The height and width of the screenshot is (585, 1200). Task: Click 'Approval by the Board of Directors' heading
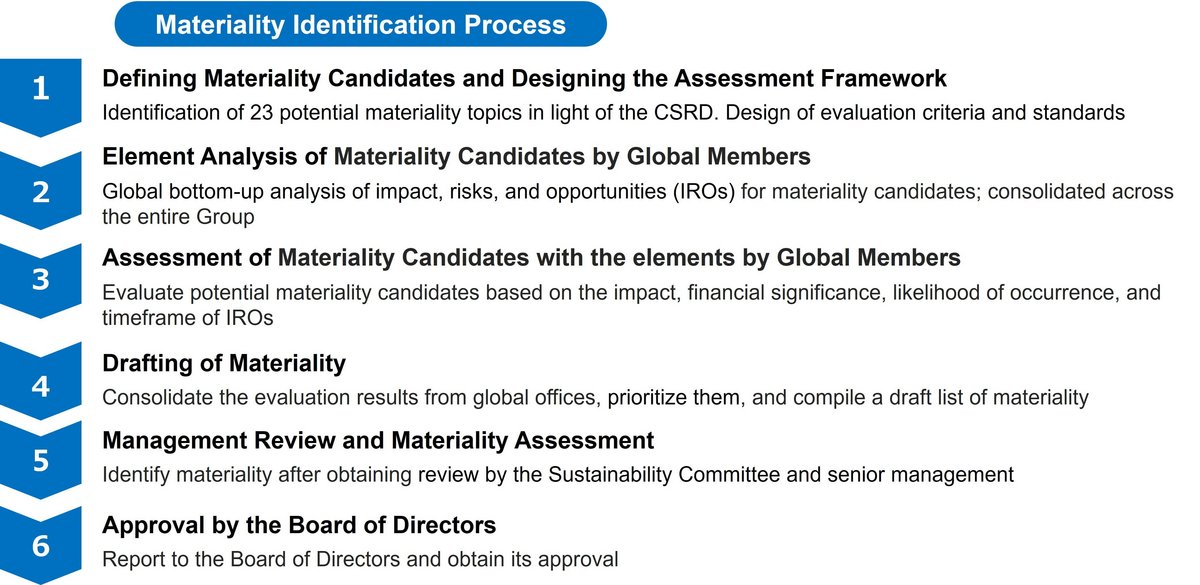tap(300, 525)
